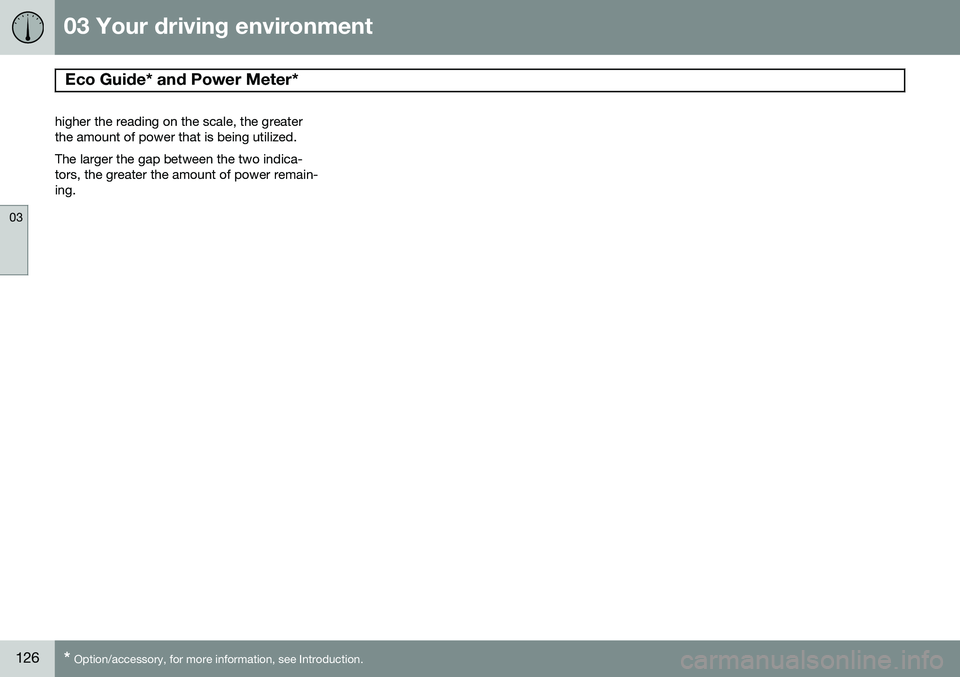Image resolution: width=960 pixels, height=677 pixels.
Task: Click the gauge icon in the header
Action: [x=28, y=28]
